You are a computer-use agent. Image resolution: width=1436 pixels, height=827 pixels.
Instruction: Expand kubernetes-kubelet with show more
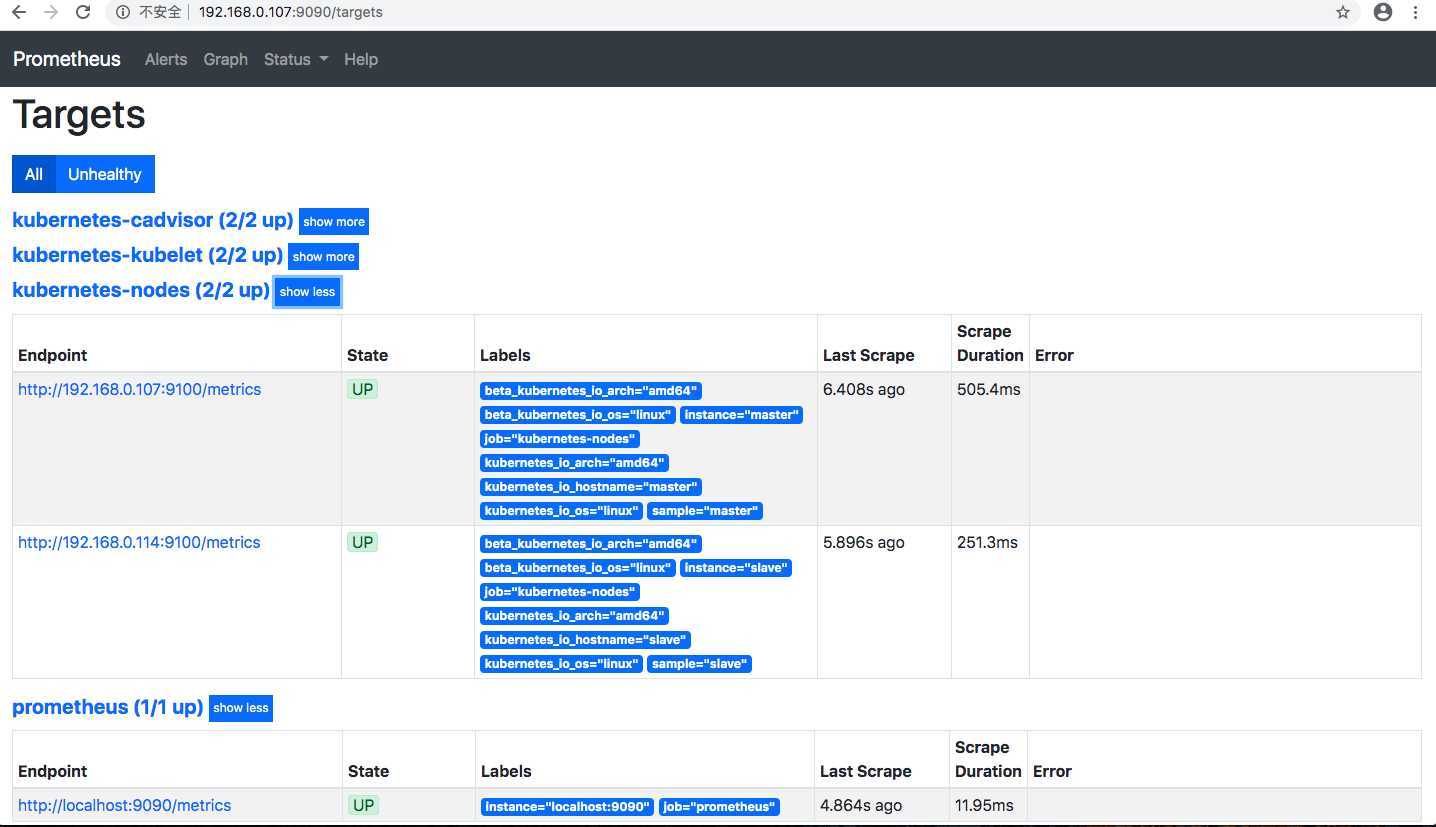[323, 257]
